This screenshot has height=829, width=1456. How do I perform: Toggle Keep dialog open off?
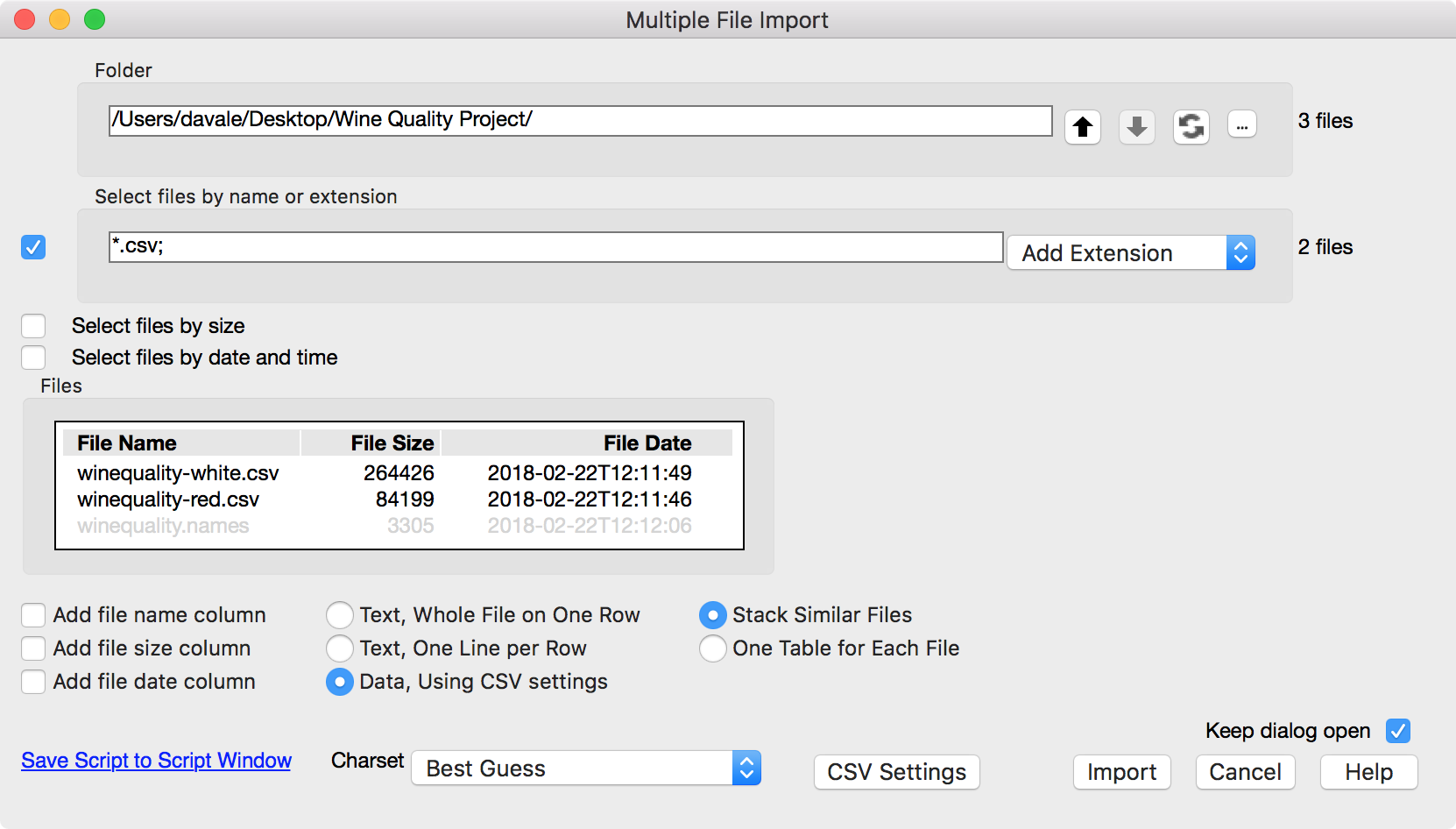pos(1398,730)
